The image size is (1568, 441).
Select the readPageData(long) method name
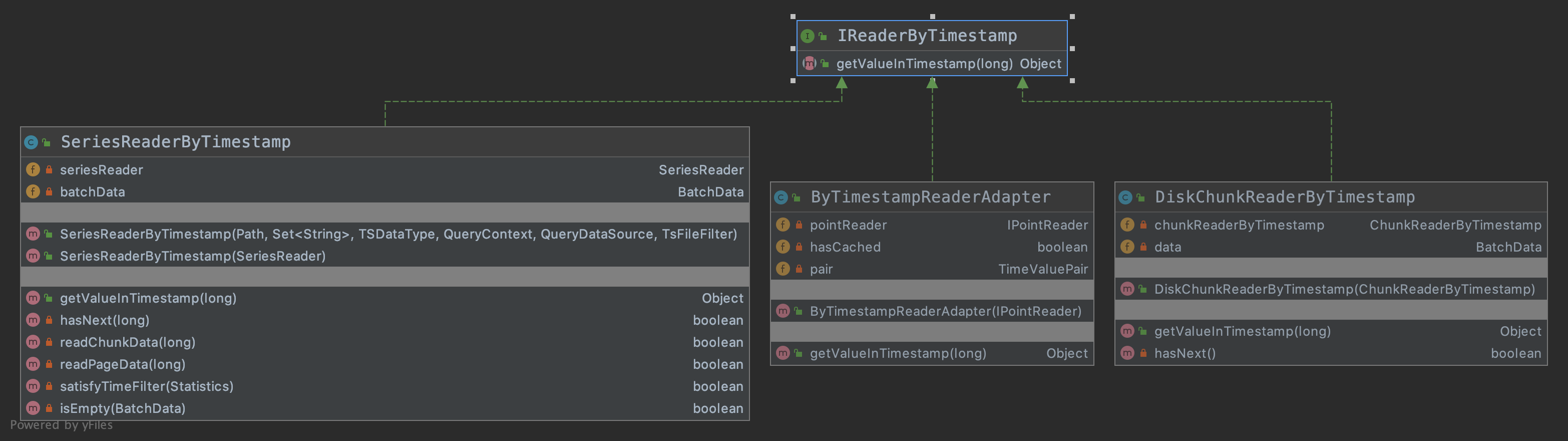[x=122, y=364]
